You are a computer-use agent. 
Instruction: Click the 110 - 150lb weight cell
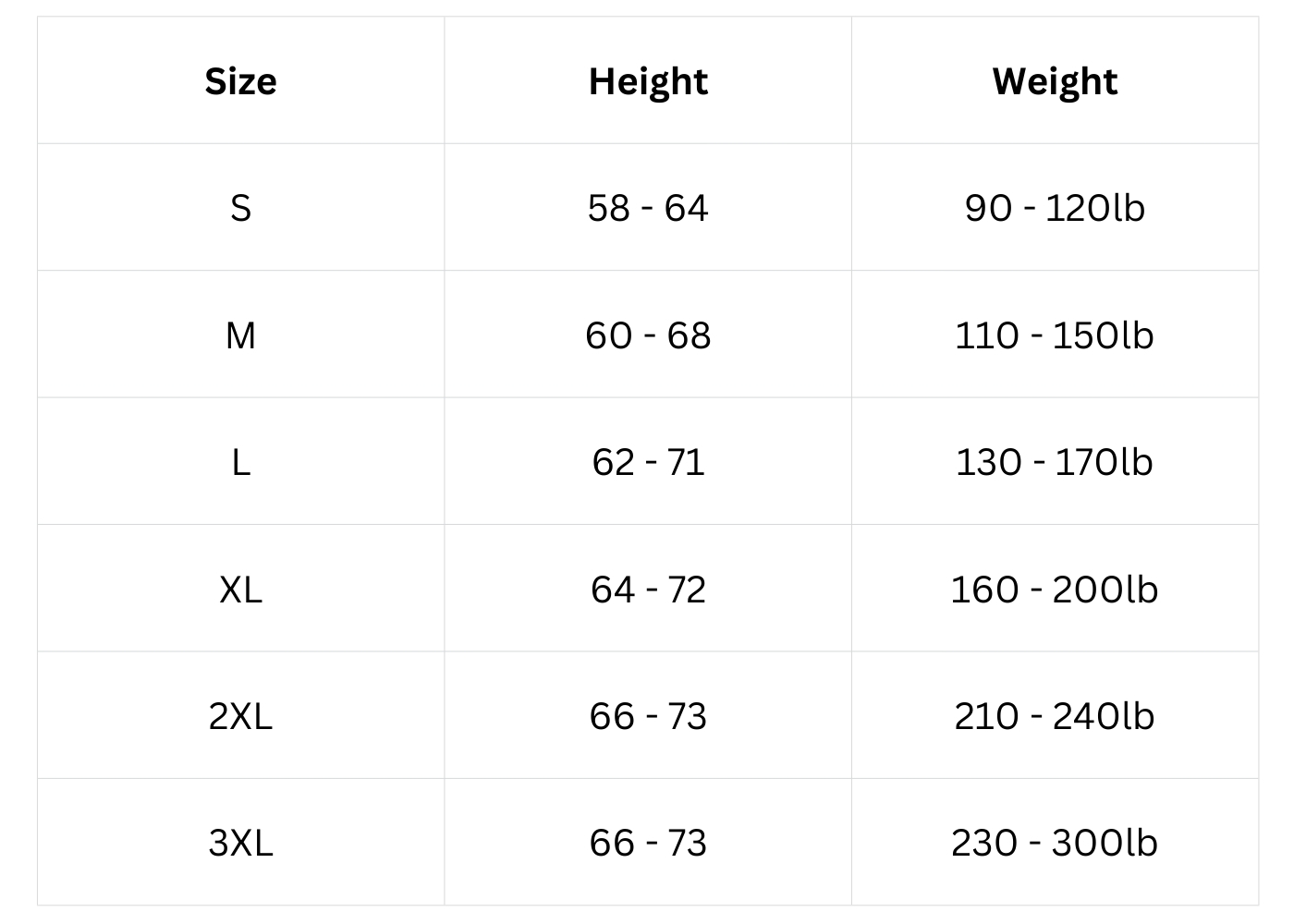point(1055,334)
